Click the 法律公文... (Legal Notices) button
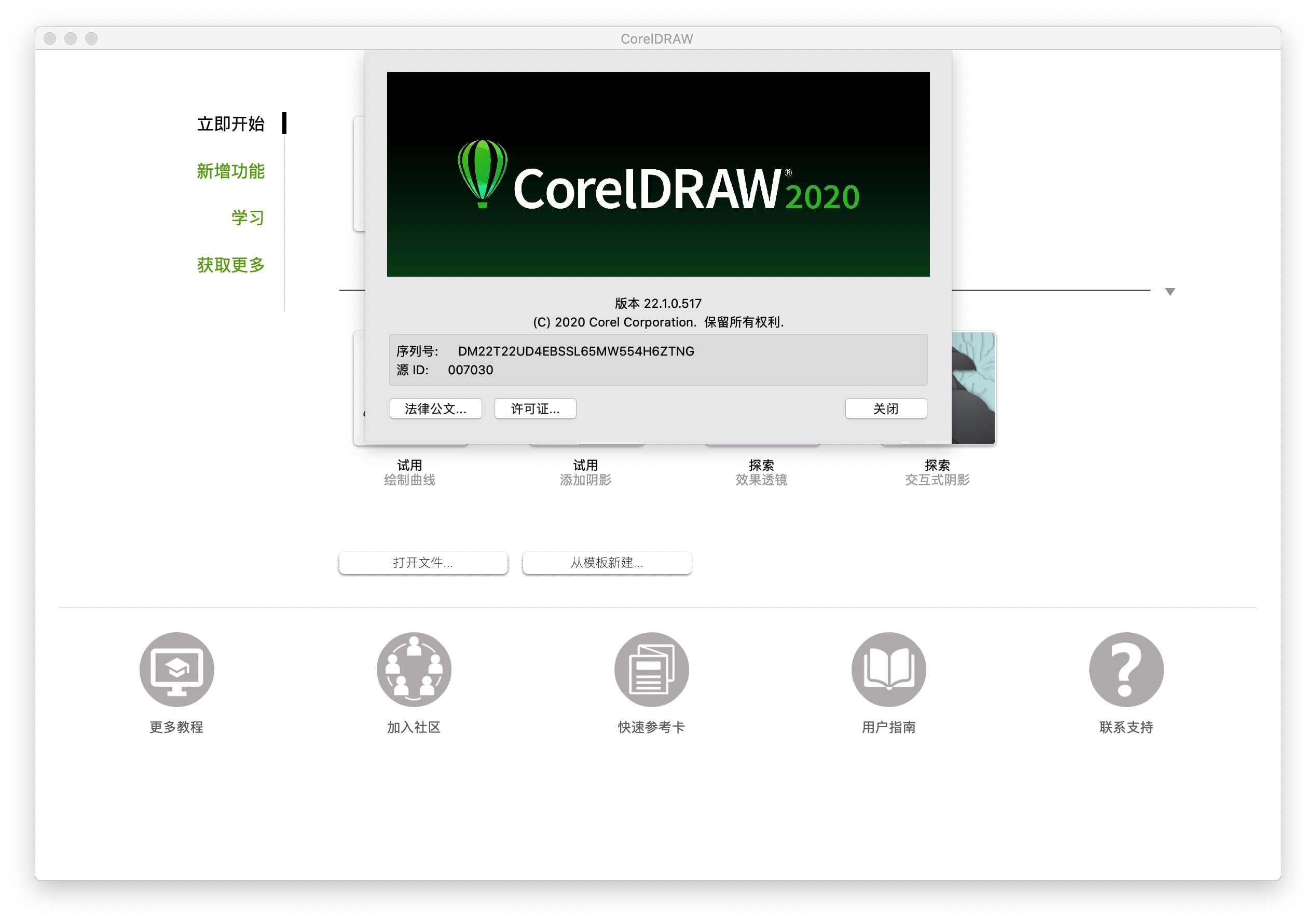Screen dimensions: 1316x924 pos(435,409)
